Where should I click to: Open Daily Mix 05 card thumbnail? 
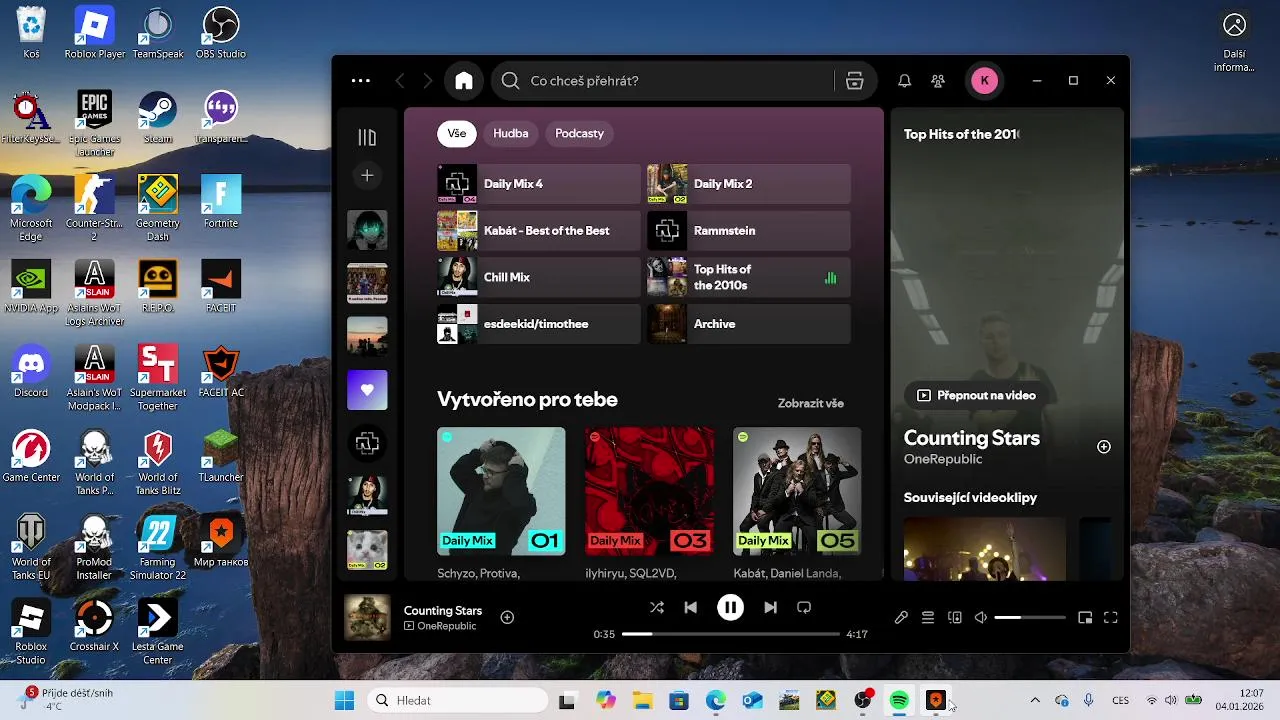tap(797, 491)
